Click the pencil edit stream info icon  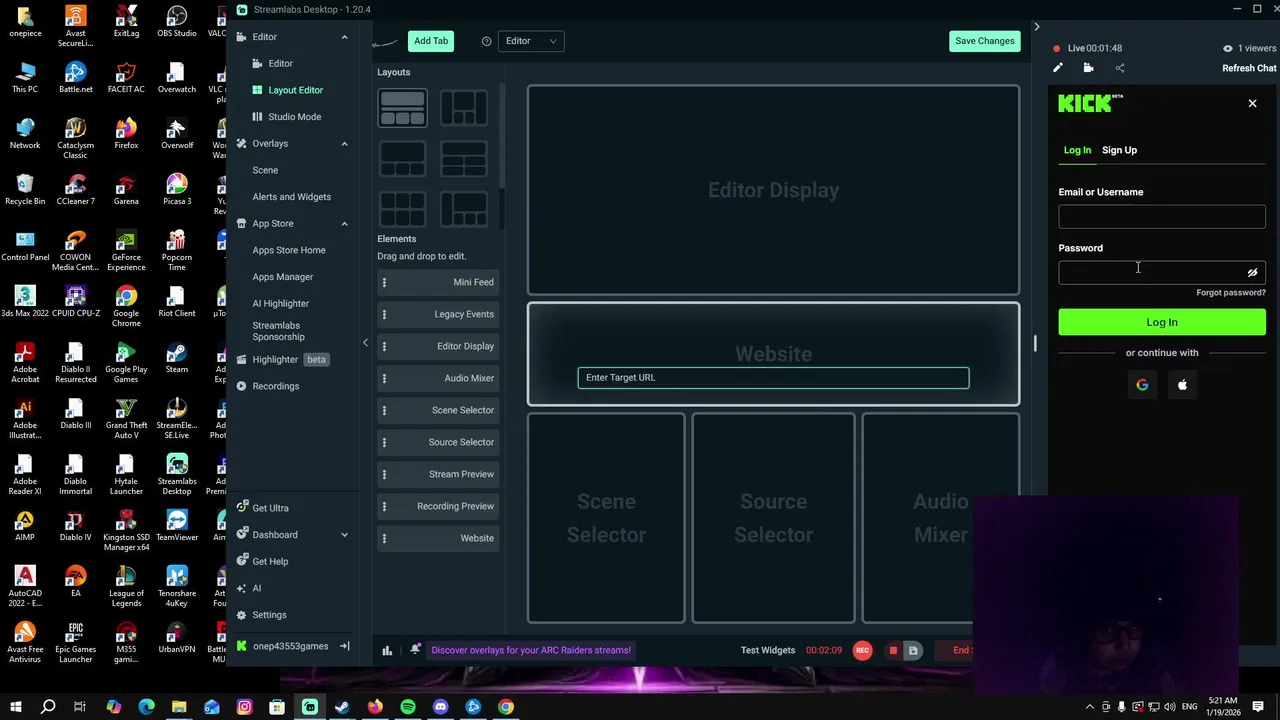click(x=1058, y=68)
